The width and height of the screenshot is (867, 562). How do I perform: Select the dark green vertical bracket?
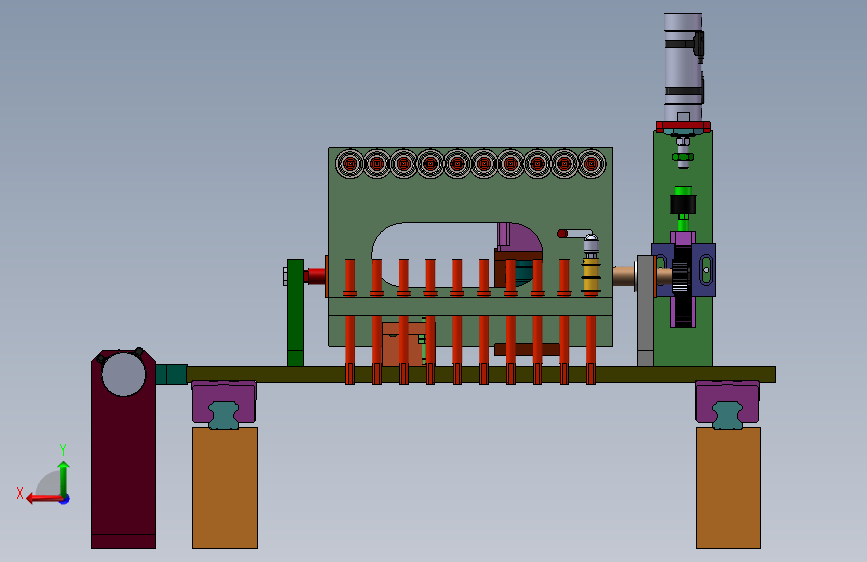(x=295, y=313)
